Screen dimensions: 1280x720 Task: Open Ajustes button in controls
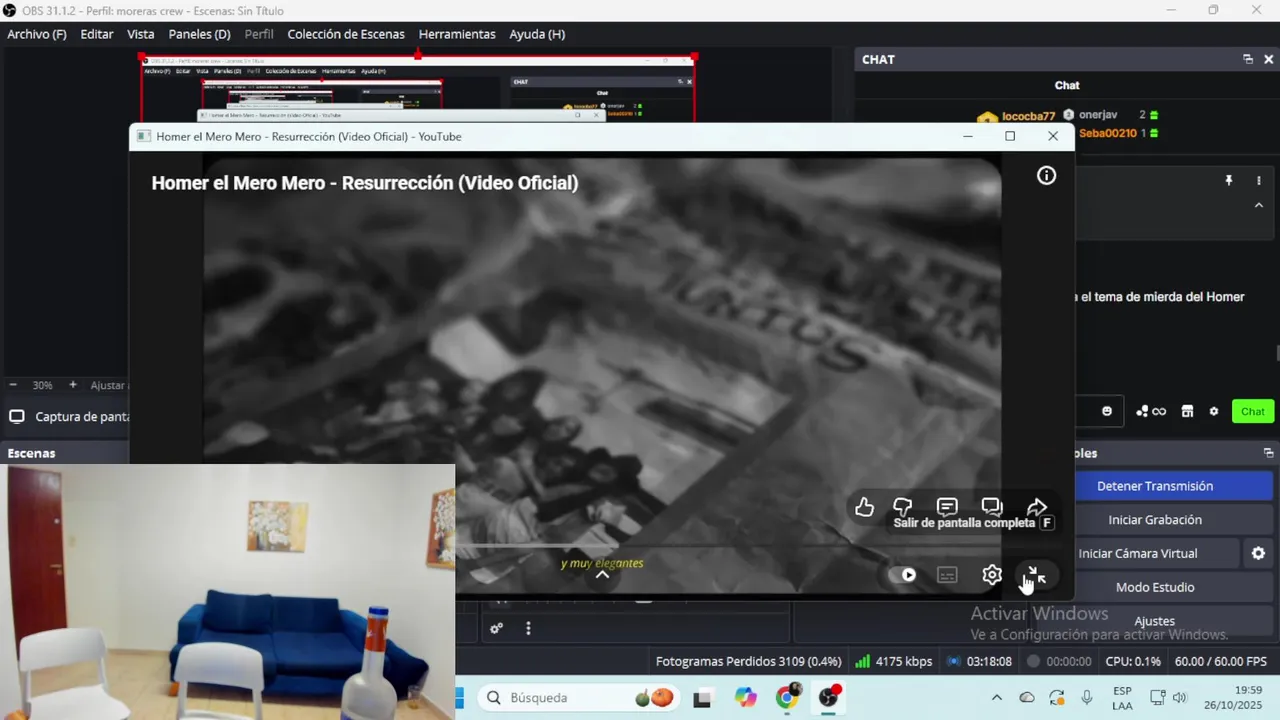click(1155, 621)
